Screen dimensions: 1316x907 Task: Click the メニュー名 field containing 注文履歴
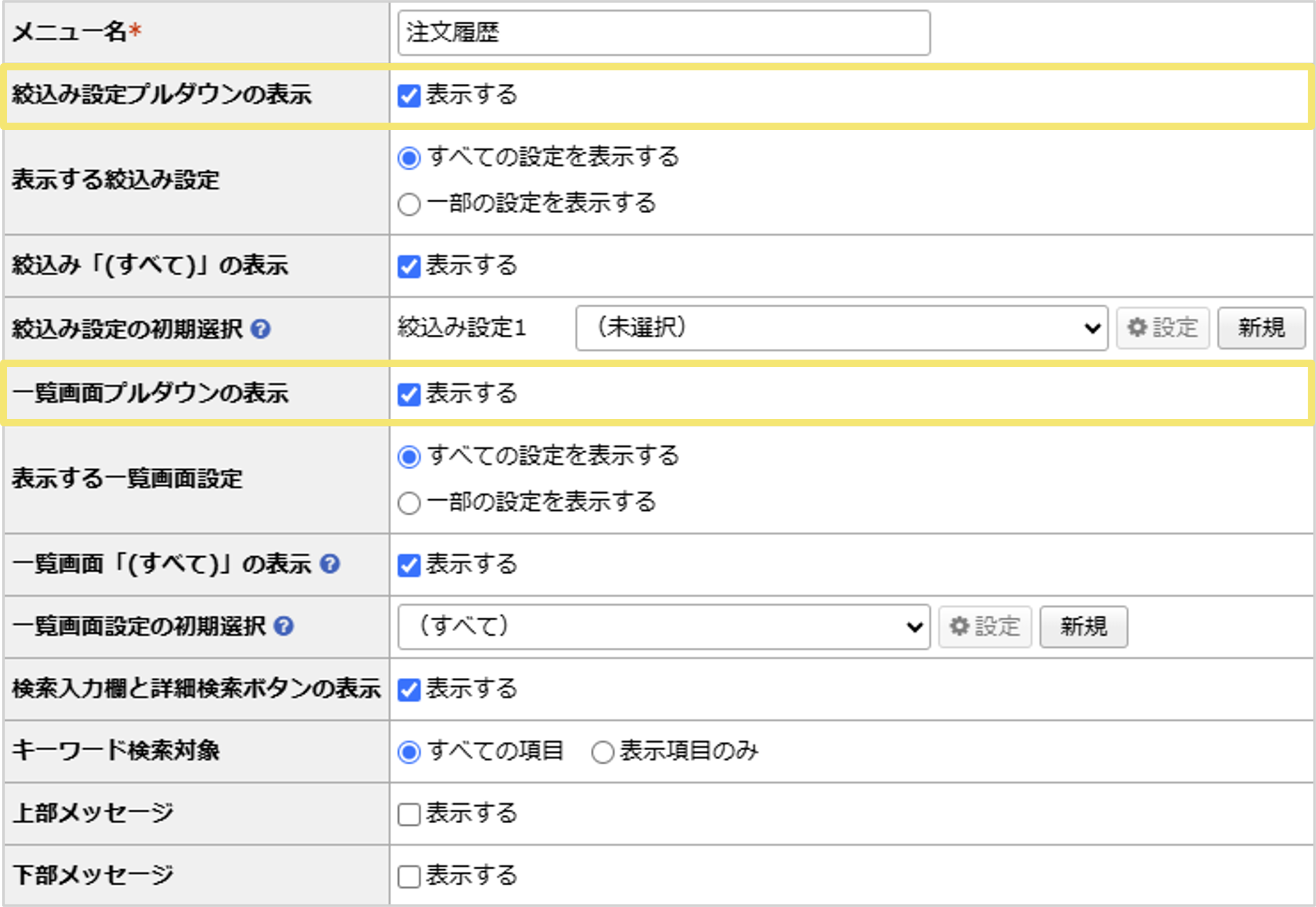click(x=665, y=34)
